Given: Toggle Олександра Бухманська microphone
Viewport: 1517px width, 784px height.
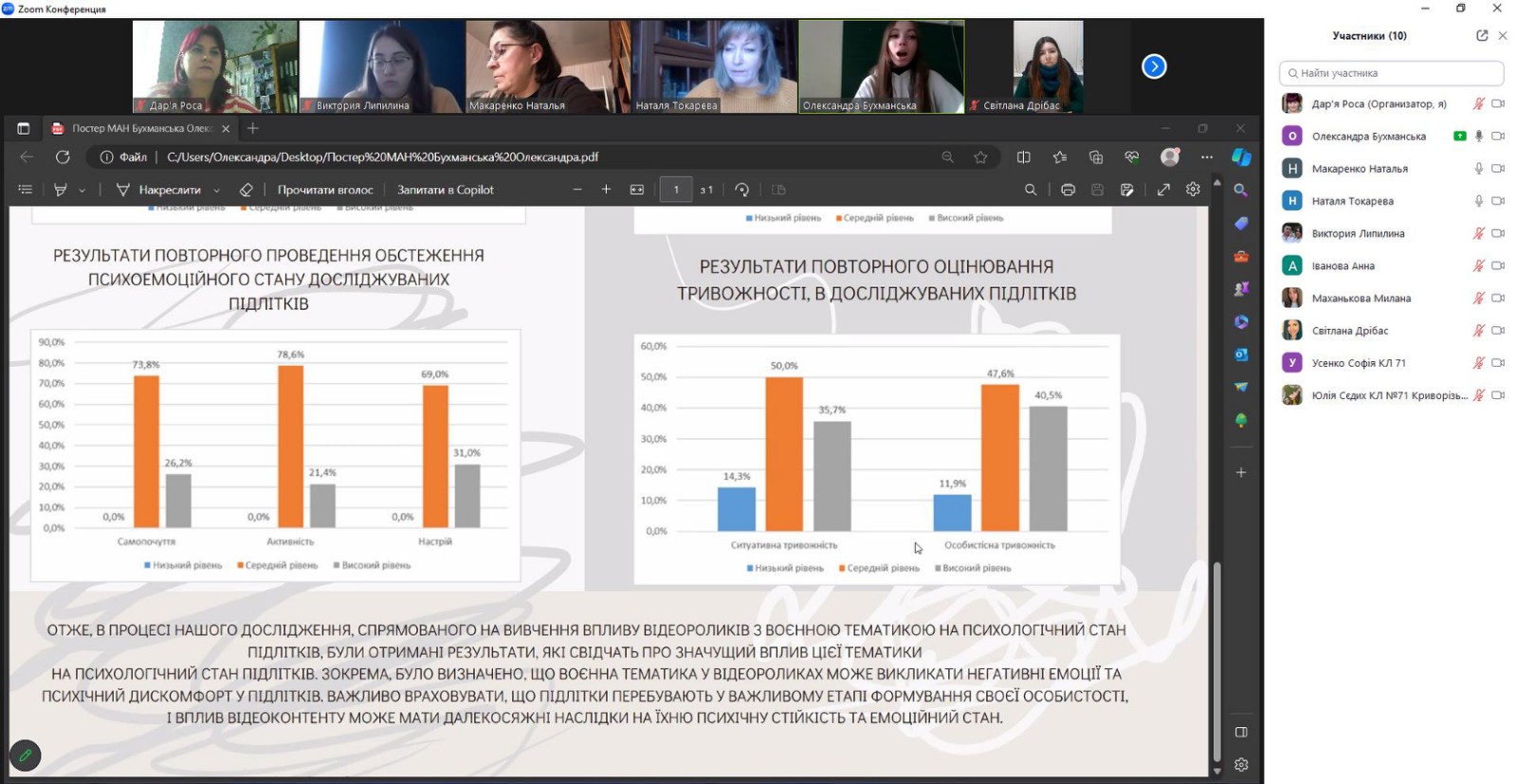Looking at the screenshot, I should pyautogui.click(x=1478, y=137).
